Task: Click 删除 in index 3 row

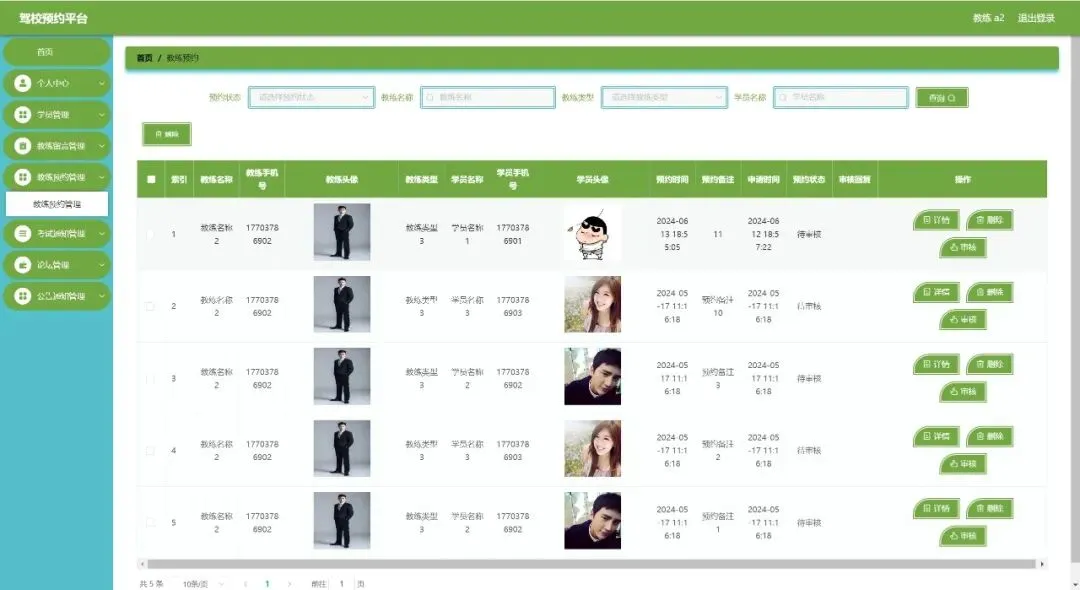Action: point(989,364)
